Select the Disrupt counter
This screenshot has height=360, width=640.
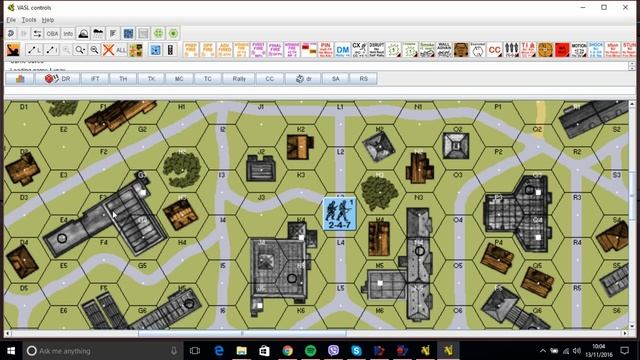376,49
